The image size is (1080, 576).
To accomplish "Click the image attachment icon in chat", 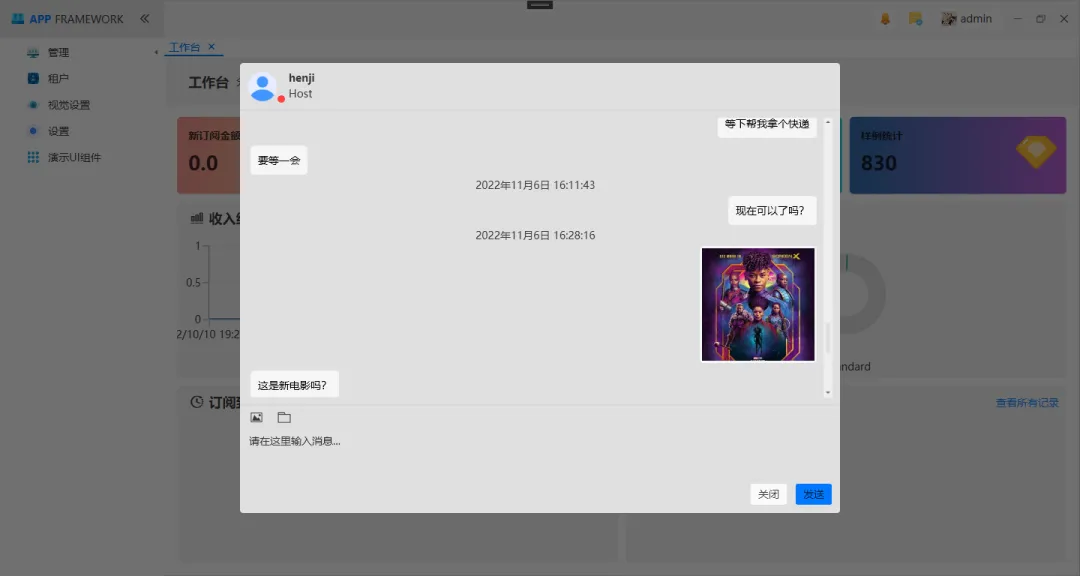I will pos(256,417).
